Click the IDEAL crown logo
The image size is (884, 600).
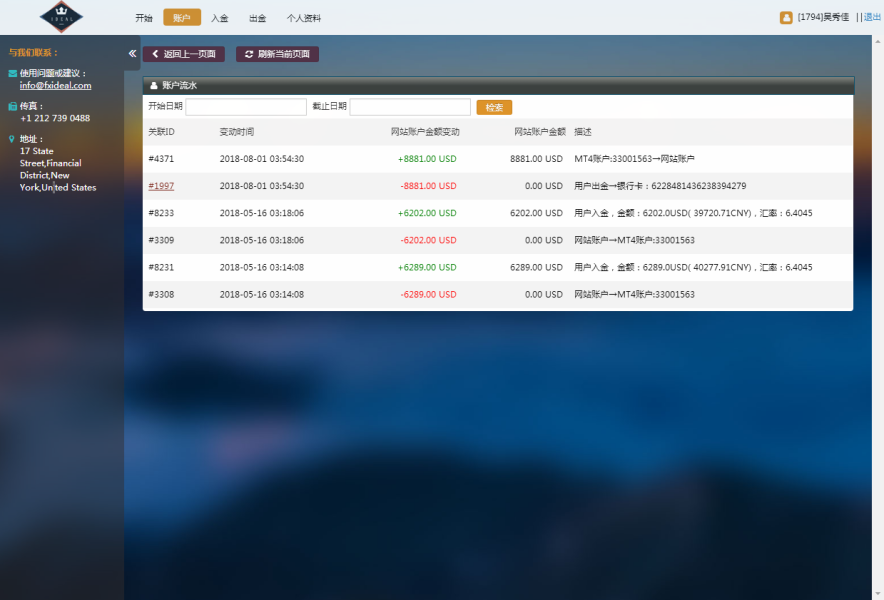pyautogui.click(x=62, y=17)
